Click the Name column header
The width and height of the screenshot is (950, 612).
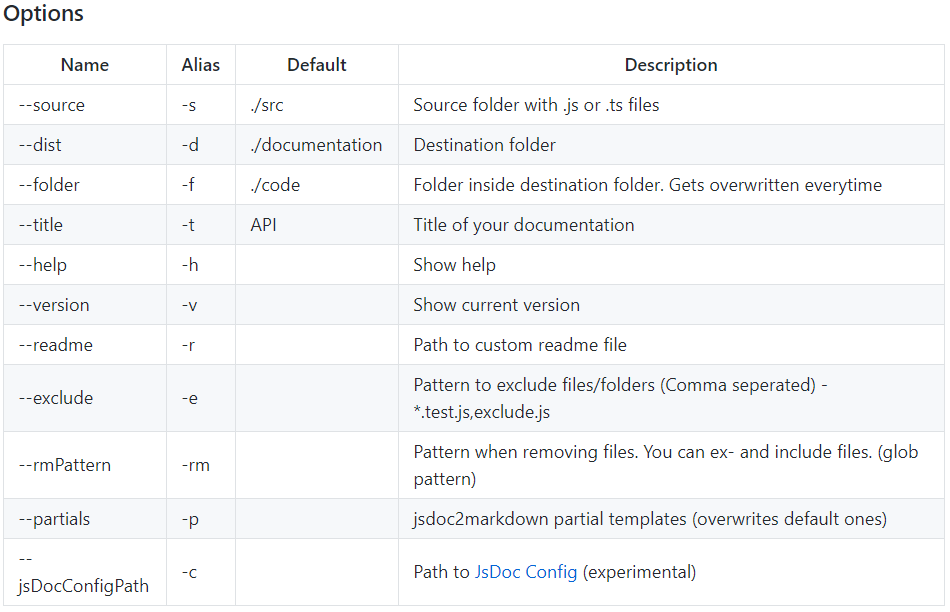pos(85,65)
